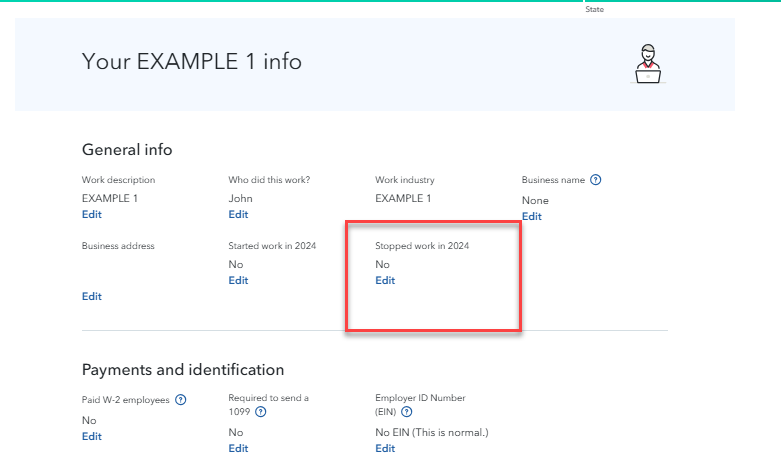
Task: Show help for Required to send a 1099
Action: pos(261,411)
